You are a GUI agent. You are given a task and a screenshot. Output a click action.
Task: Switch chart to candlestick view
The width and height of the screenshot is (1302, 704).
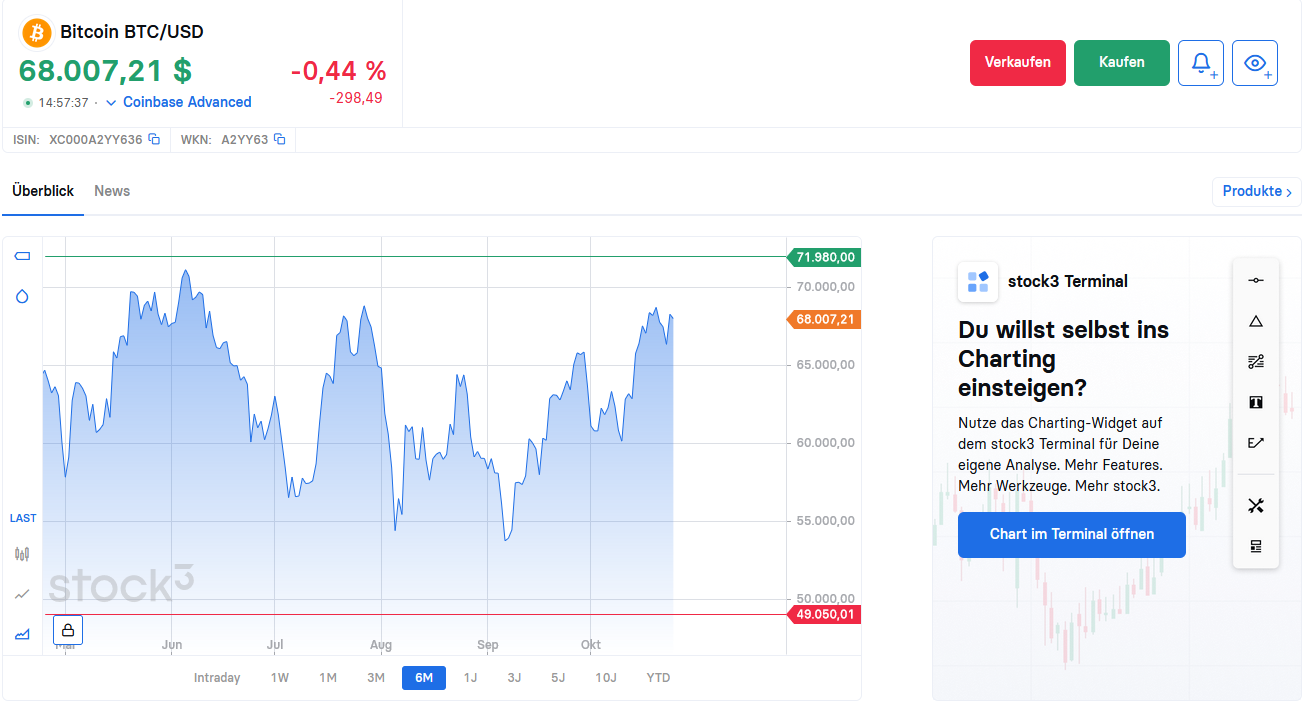(22, 554)
